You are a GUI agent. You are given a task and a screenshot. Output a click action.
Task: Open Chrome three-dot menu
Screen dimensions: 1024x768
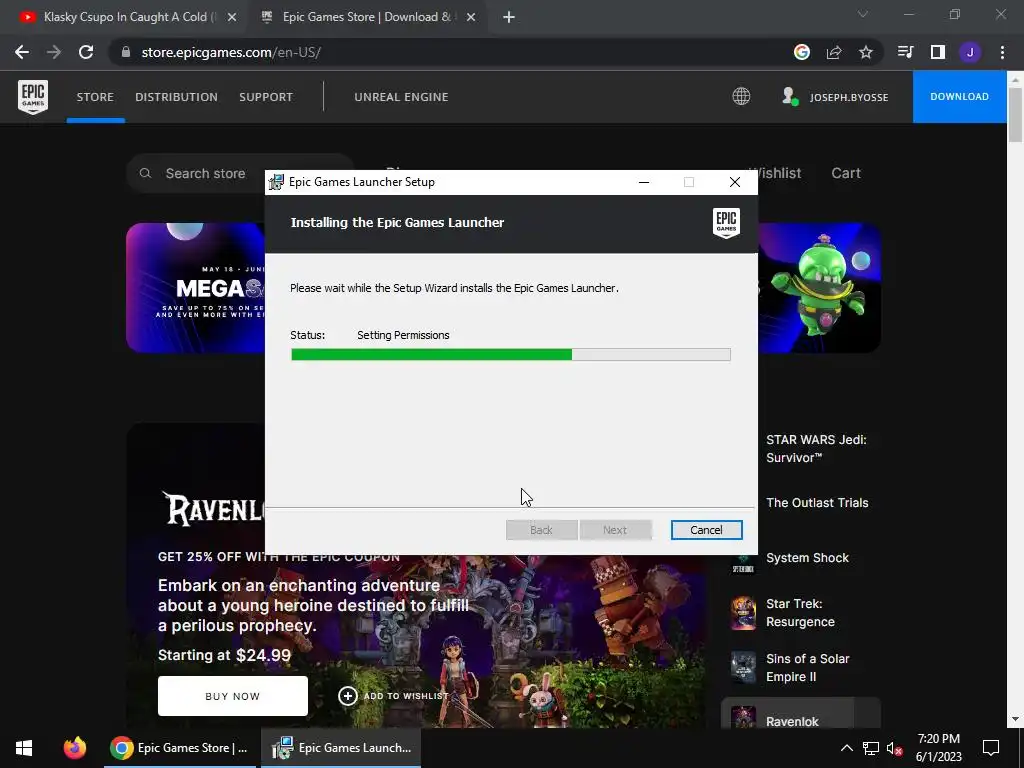pyautogui.click(x=1002, y=52)
